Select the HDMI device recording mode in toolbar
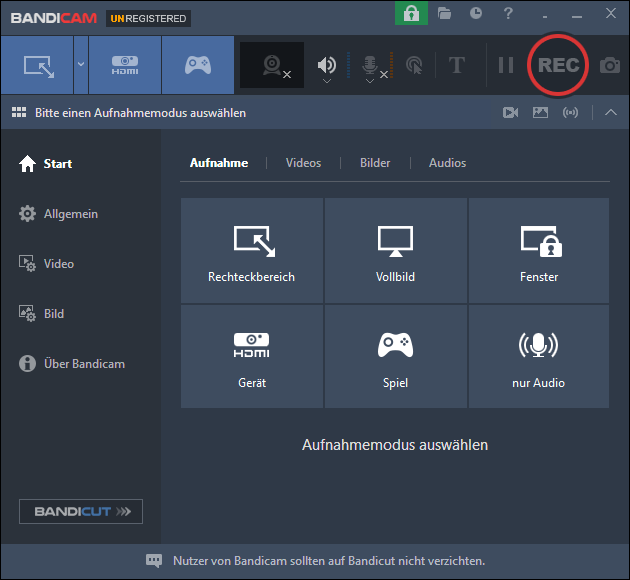Viewport: 630px width, 580px height. [x=125, y=65]
